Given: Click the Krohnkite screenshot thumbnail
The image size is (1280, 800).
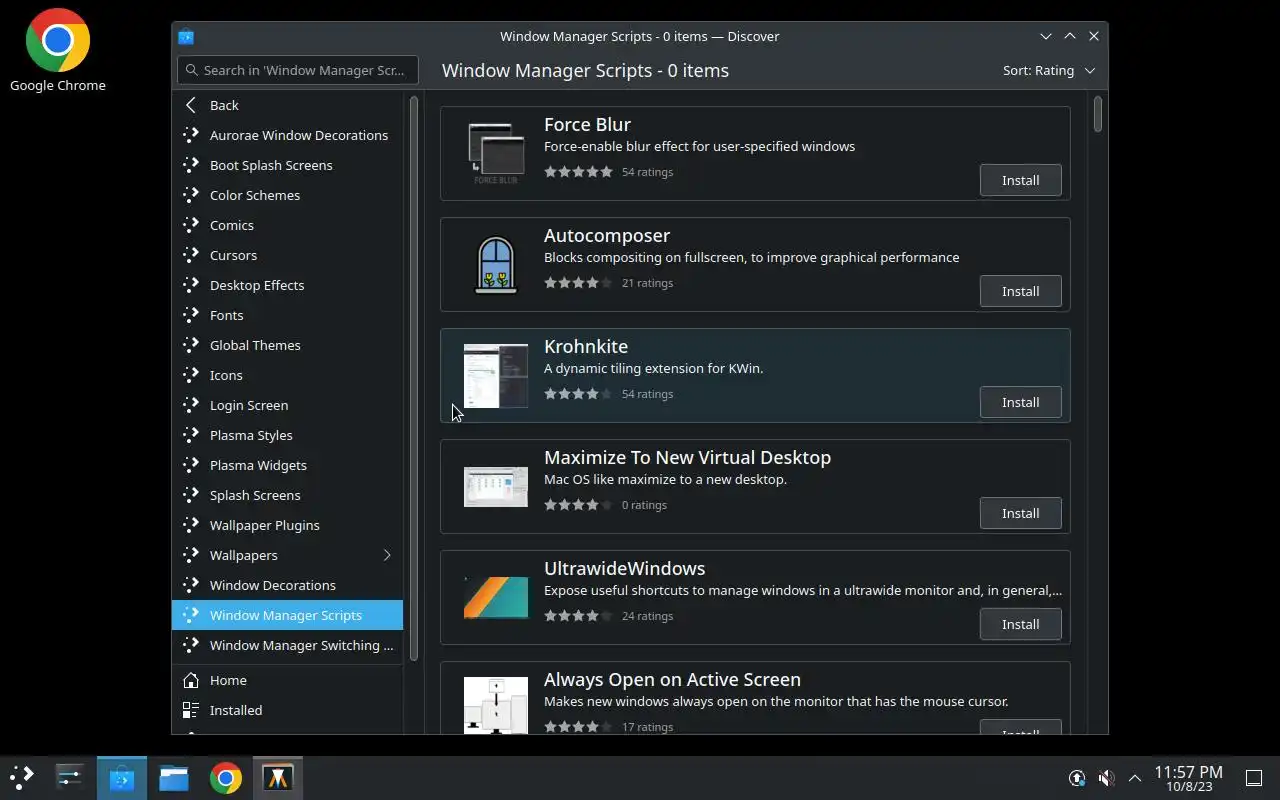Looking at the screenshot, I should pyautogui.click(x=496, y=375).
